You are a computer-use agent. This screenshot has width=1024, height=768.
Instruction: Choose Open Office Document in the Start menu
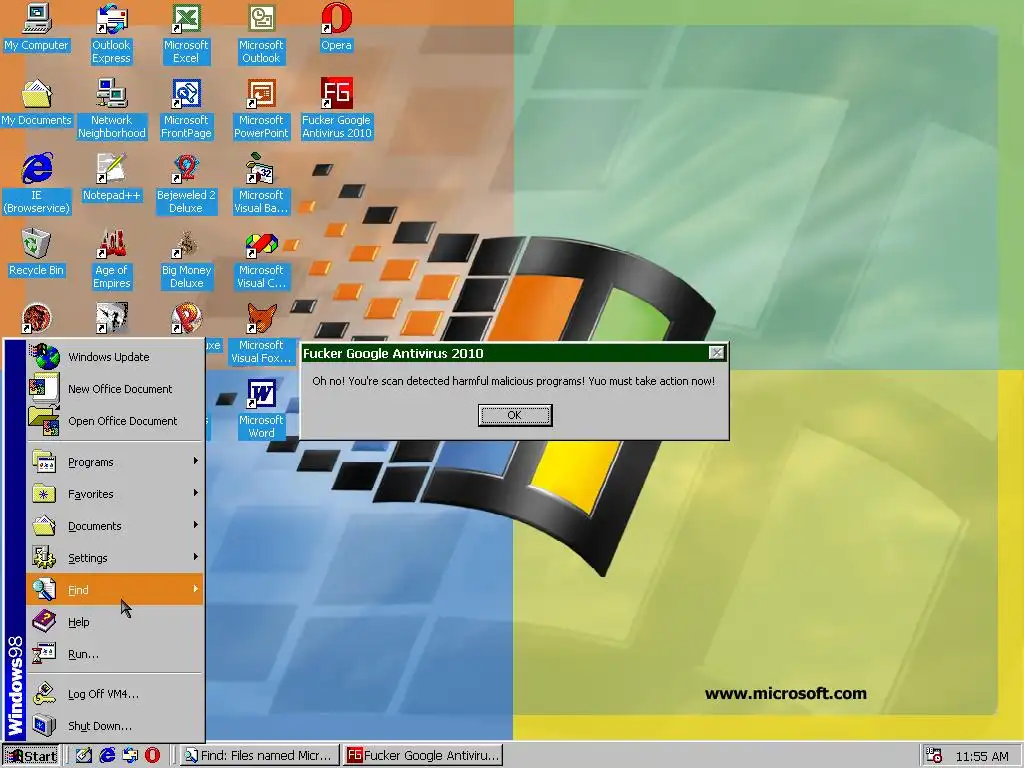(x=115, y=421)
